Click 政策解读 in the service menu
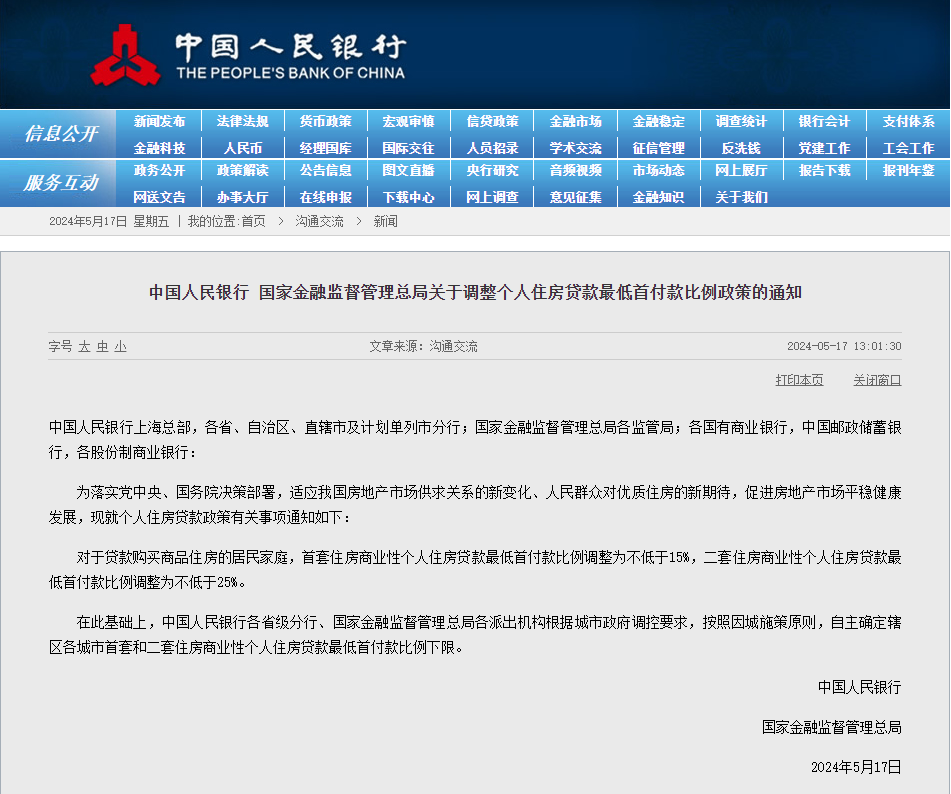 click(242, 171)
